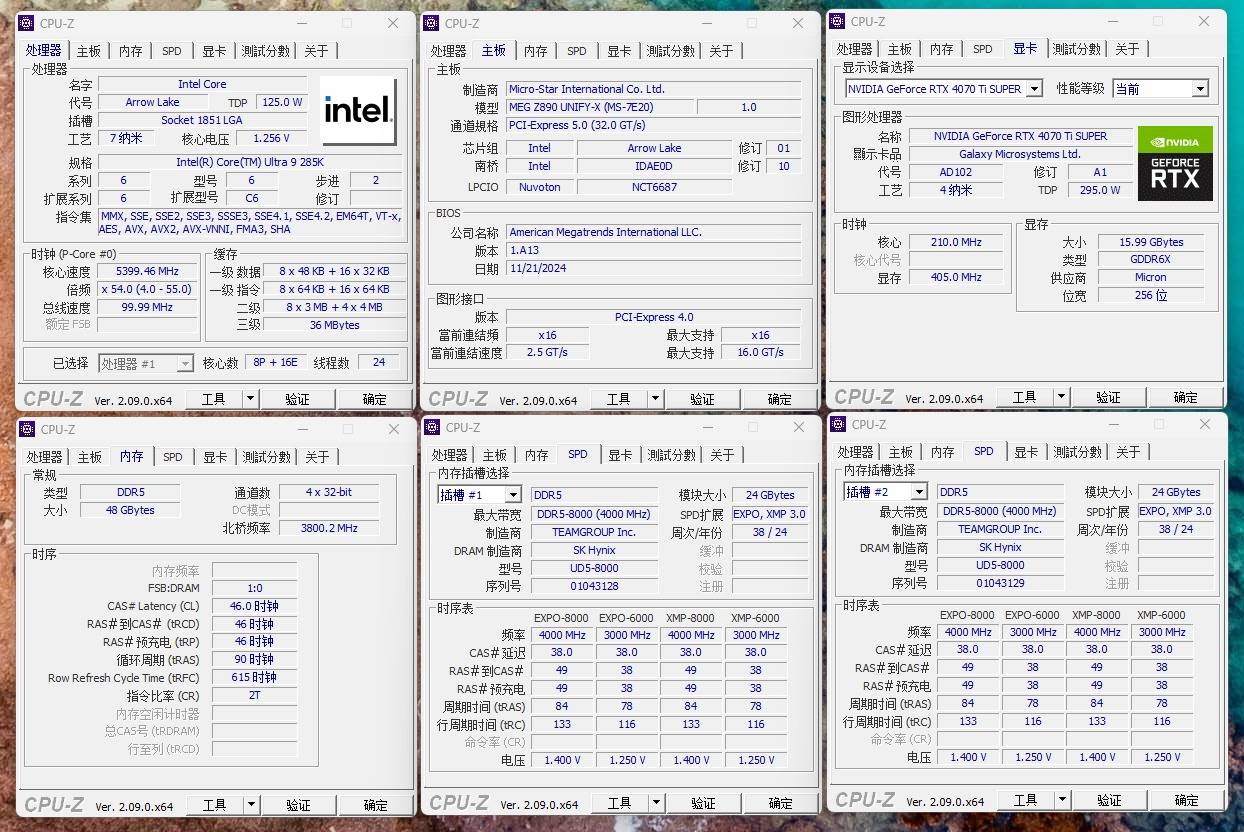Click the 通道规格 PCI-Express 5.0 value

pyautogui.click(x=653, y=126)
